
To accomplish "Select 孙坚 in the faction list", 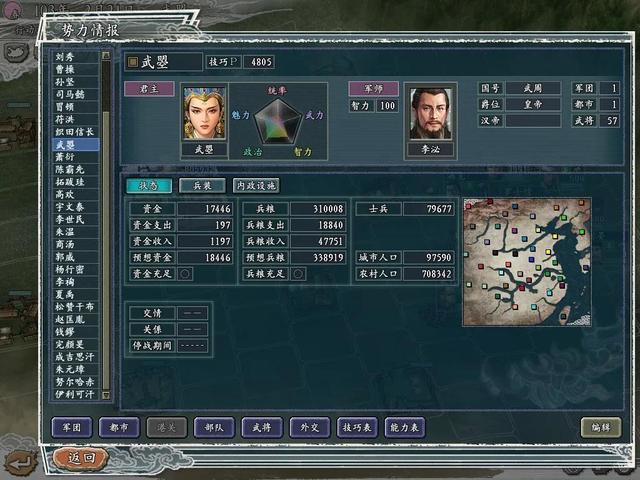I will coord(76,82).
